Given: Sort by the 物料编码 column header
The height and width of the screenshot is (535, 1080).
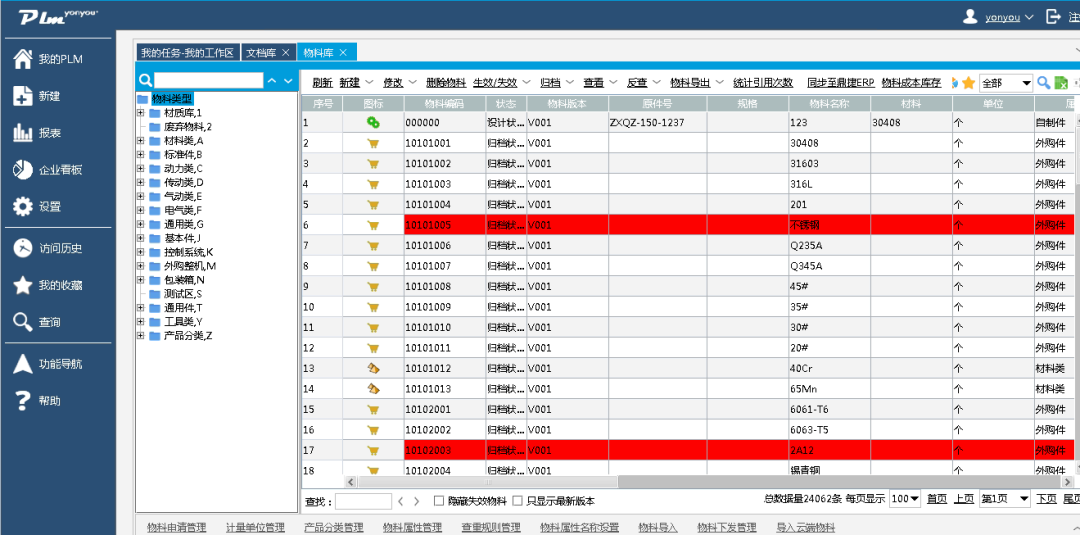Looking at the screenshot, I should (444, 103).
